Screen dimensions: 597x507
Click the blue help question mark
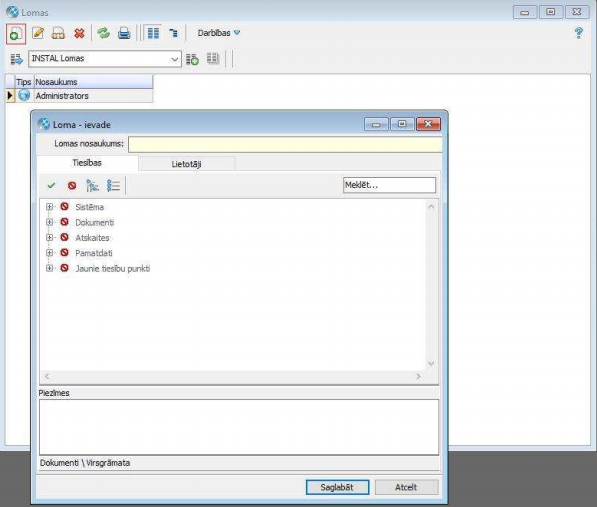pos(578,33)
